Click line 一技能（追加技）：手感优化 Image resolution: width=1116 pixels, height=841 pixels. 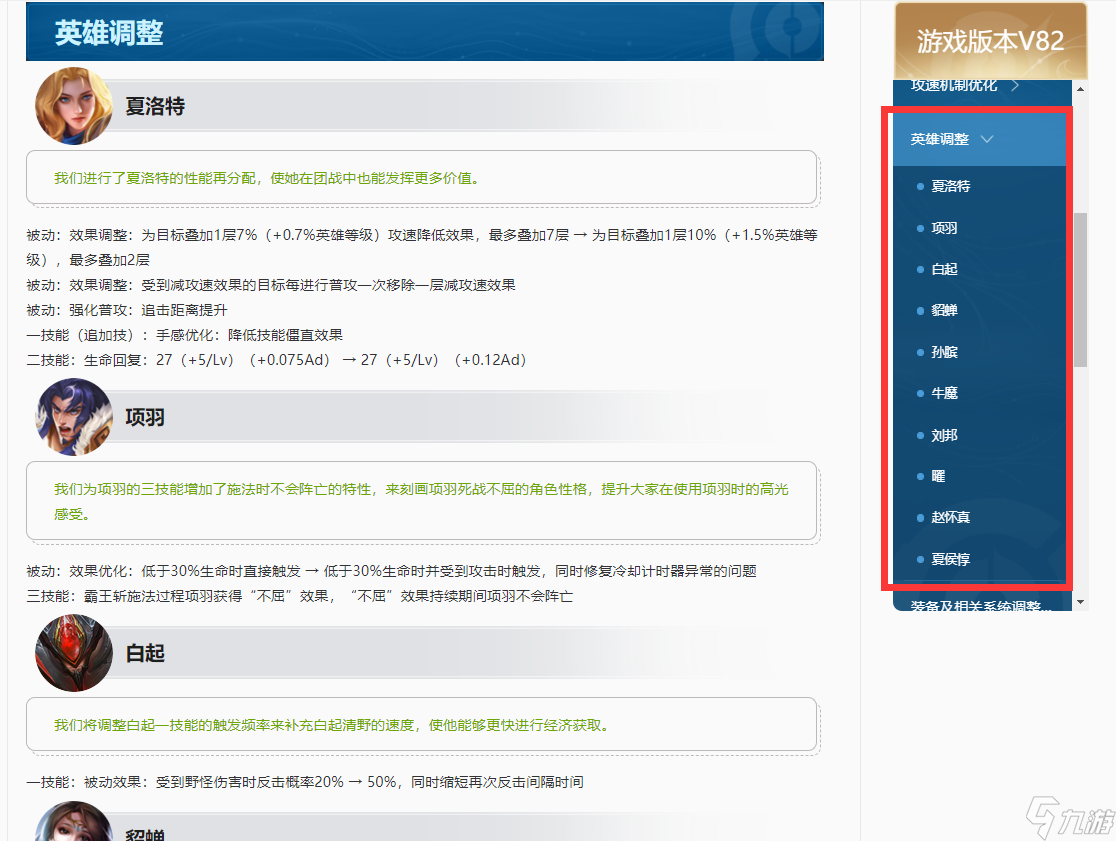coord(184,335)
